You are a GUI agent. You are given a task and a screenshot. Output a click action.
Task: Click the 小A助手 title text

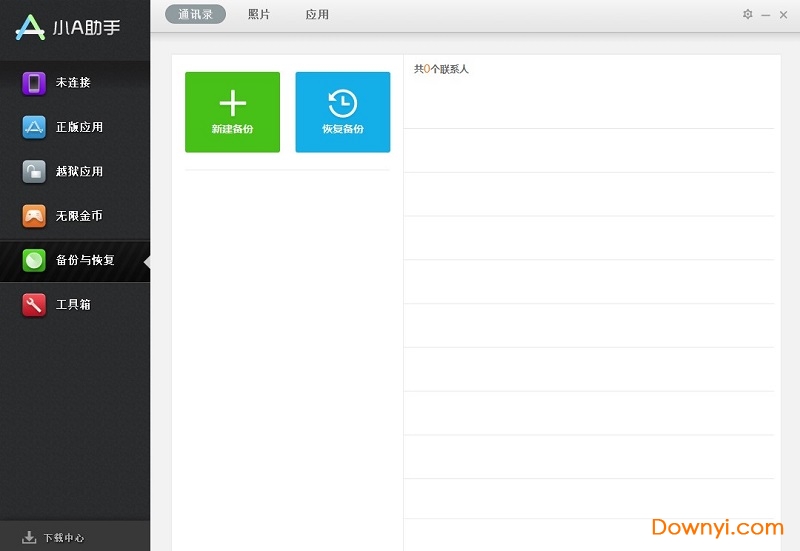(87, 28)
